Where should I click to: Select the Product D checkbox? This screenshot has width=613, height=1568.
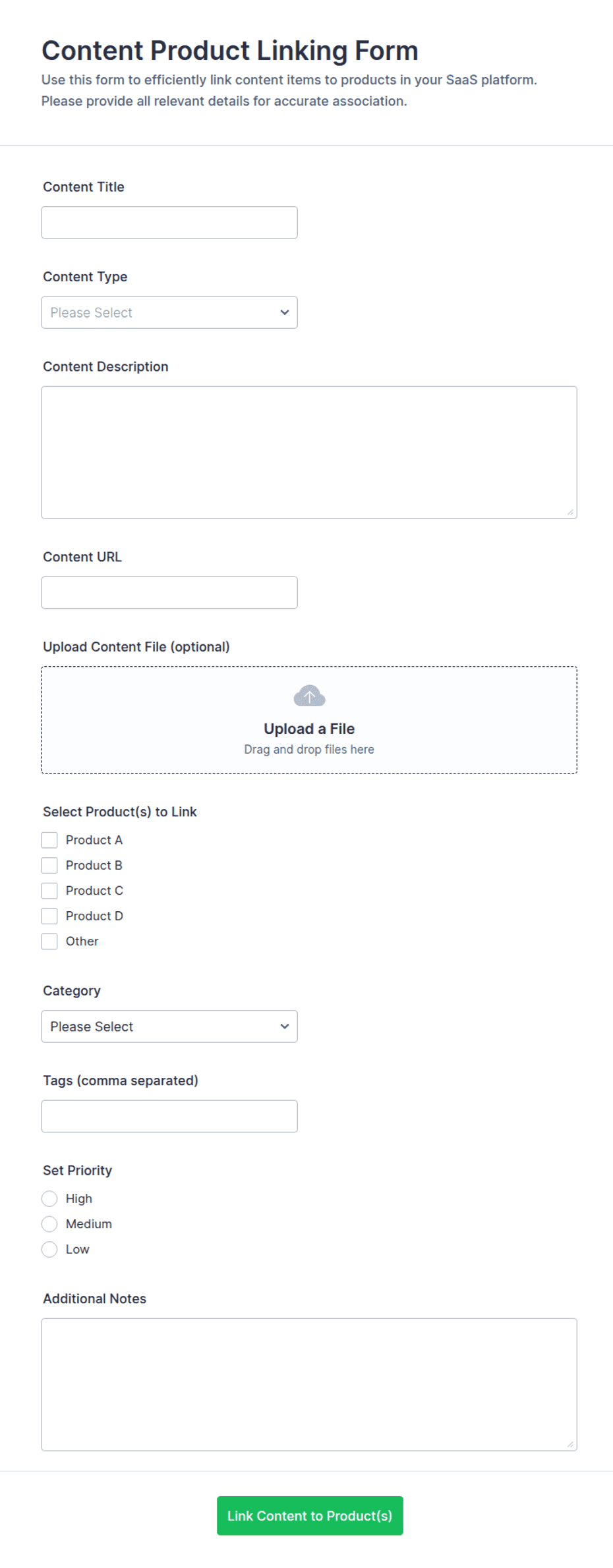tap(49, 916)
